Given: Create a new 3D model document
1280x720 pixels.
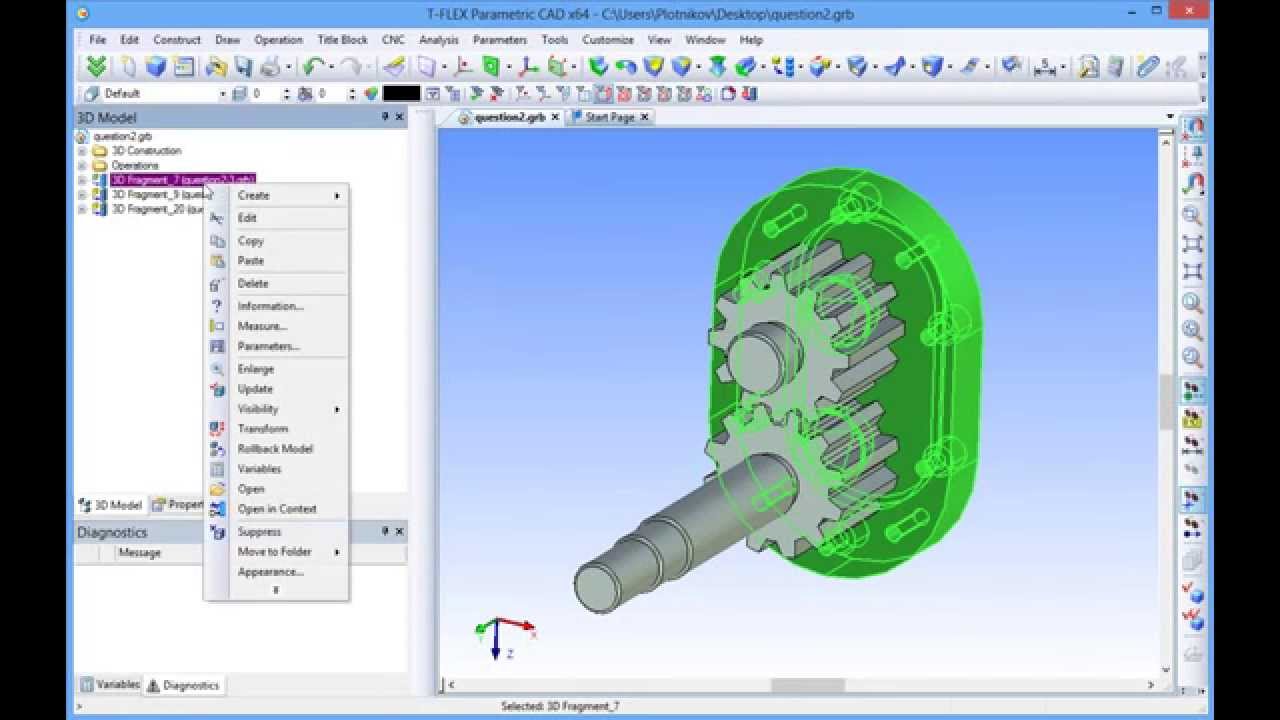Looking at the screenshot, I should [156, 67].
